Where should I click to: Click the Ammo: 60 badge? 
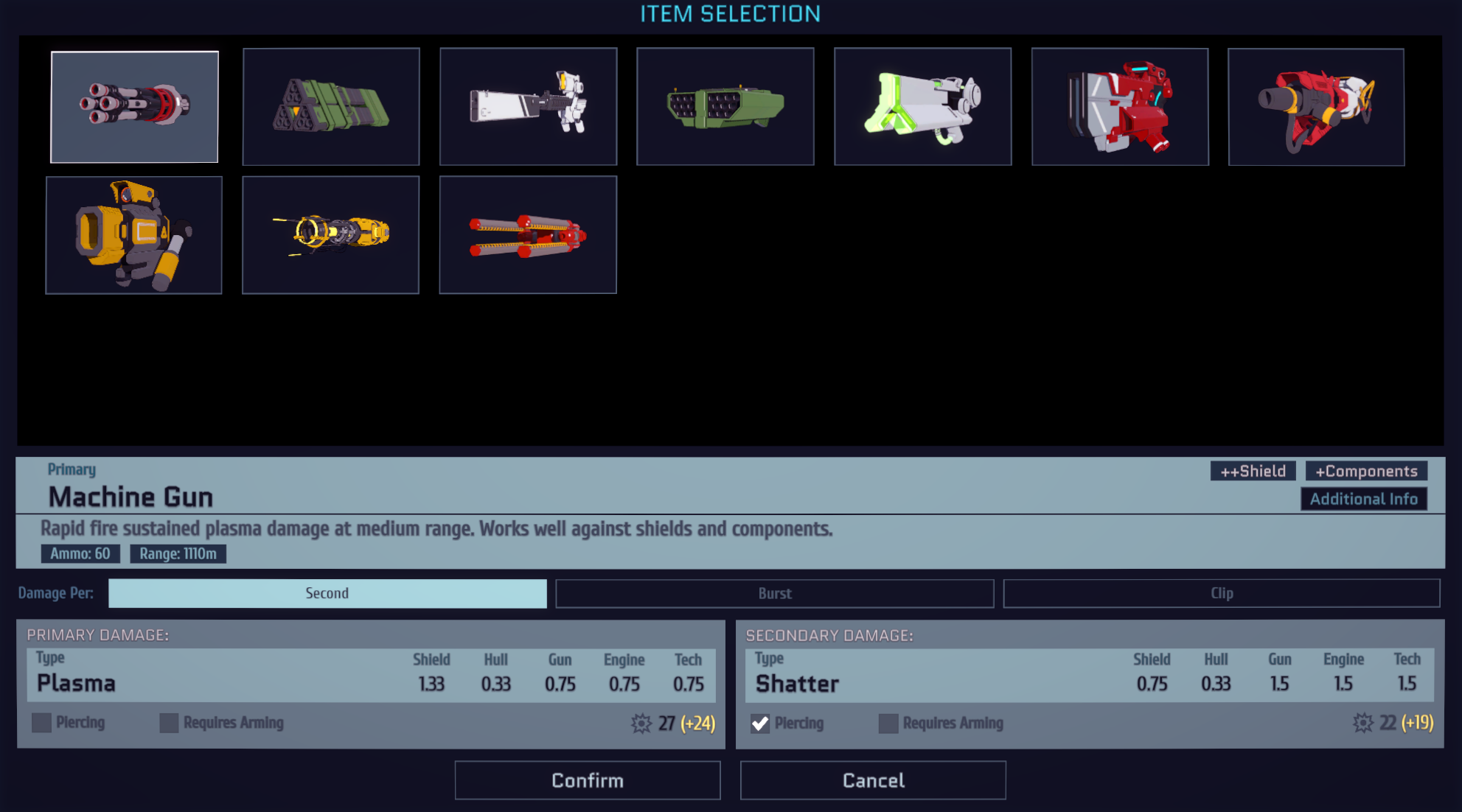[x=80, y=554]
